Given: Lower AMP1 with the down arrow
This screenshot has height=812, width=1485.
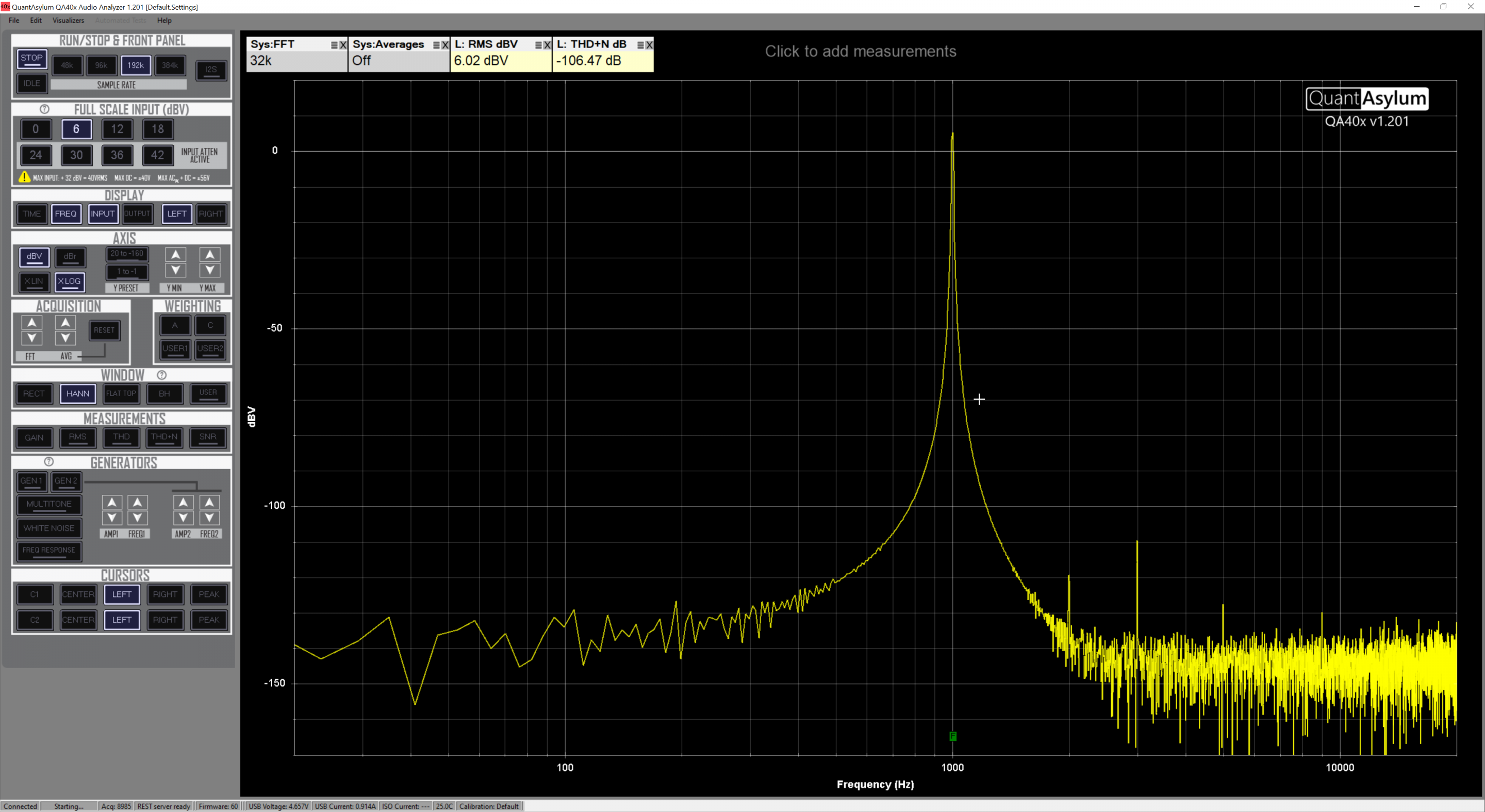Looking at the screenshot, I should [112, 518].
